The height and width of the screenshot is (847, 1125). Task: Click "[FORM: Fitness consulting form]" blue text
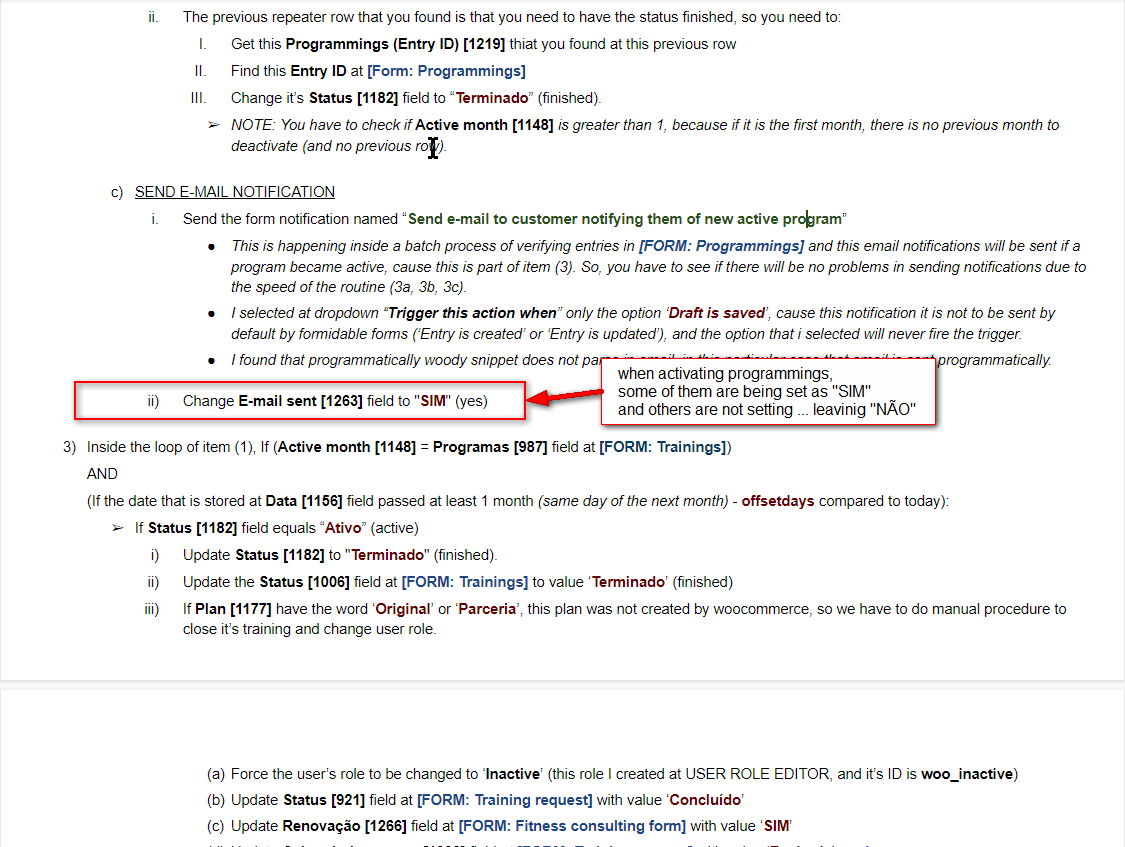pos(572,826)
